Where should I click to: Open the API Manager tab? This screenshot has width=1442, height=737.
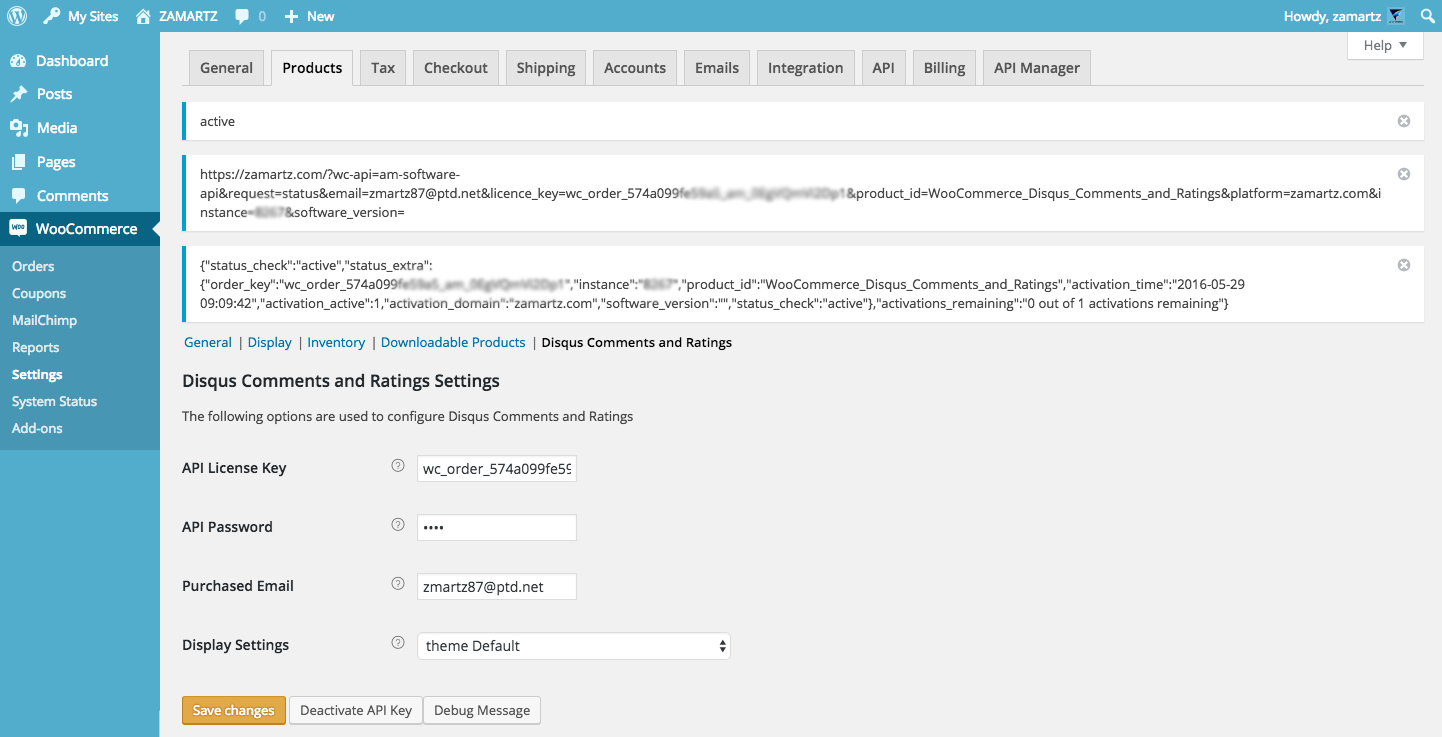pyautogui.click(x=1036, y=68)
